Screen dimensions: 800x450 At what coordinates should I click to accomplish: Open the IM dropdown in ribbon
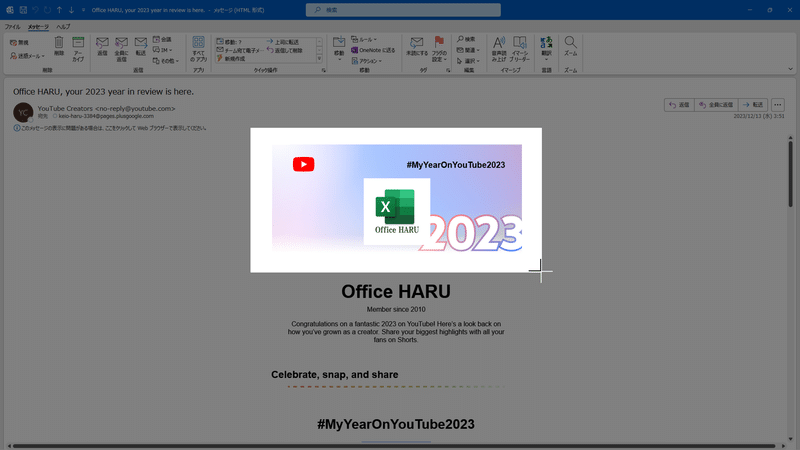pos(163,50)
